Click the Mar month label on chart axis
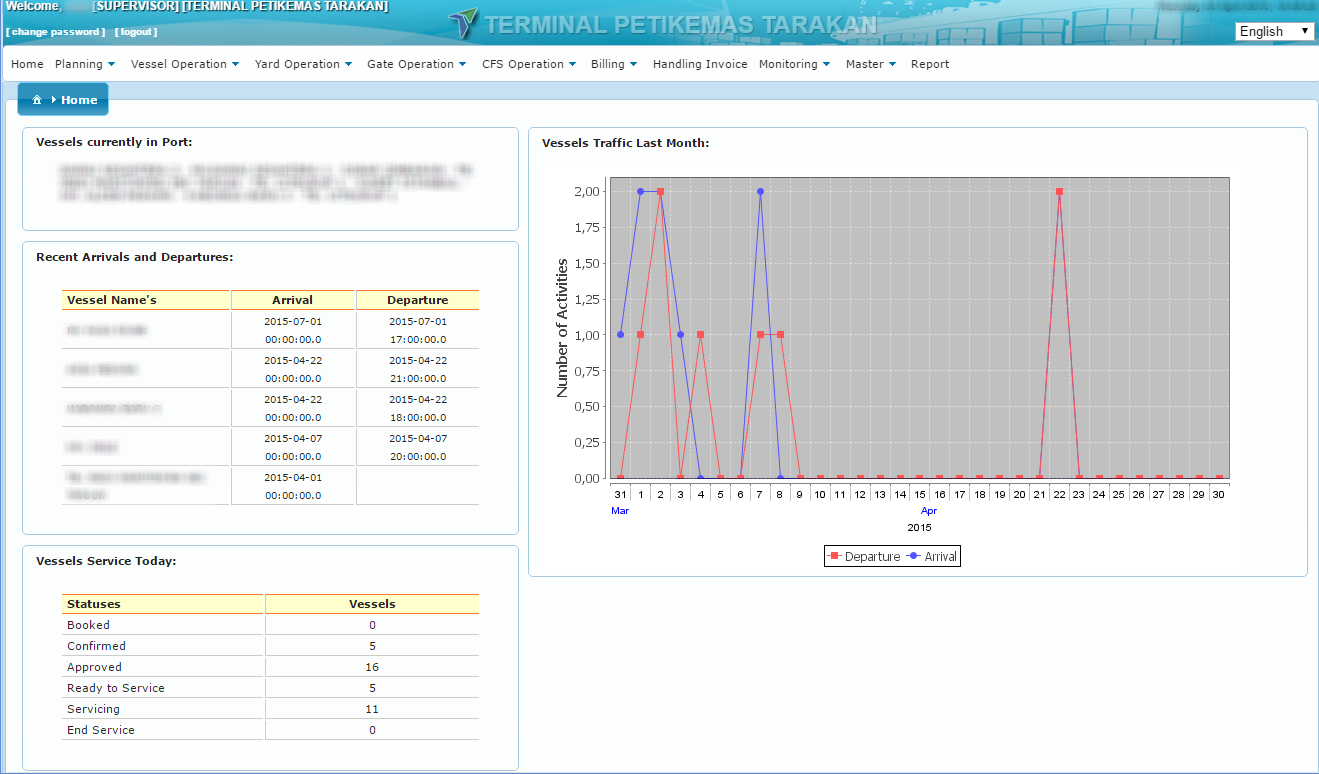The image size is (1319, 774). click(620, 511)
